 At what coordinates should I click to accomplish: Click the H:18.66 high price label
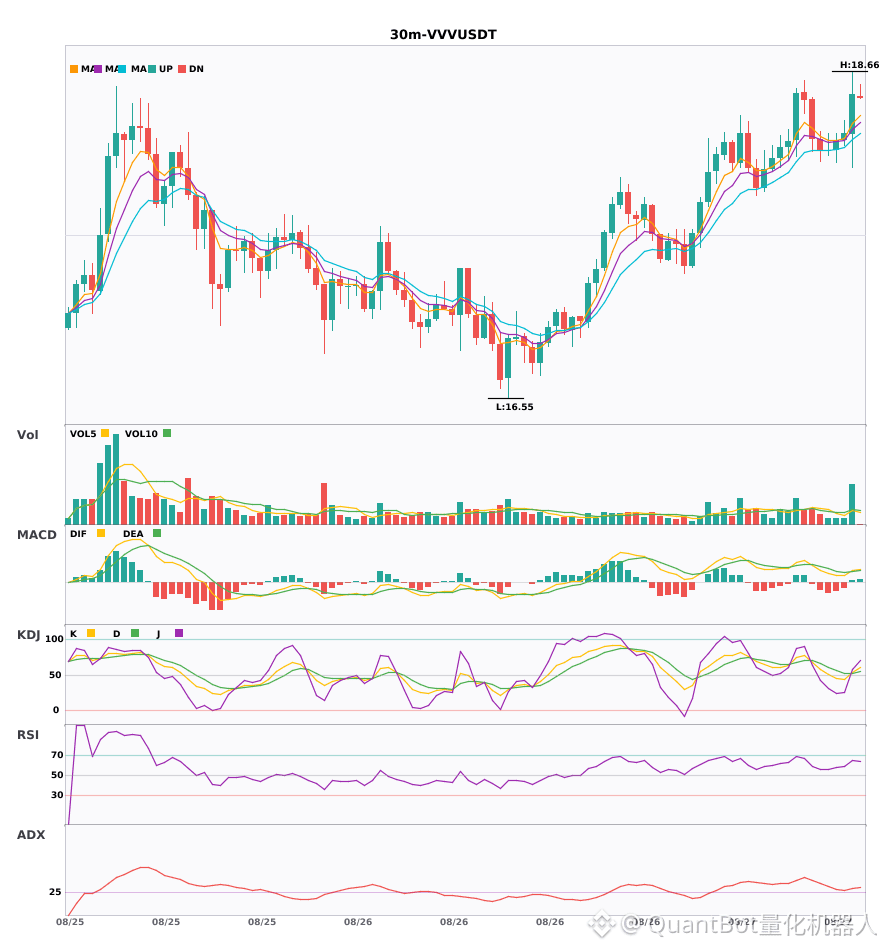coord(859,65)
